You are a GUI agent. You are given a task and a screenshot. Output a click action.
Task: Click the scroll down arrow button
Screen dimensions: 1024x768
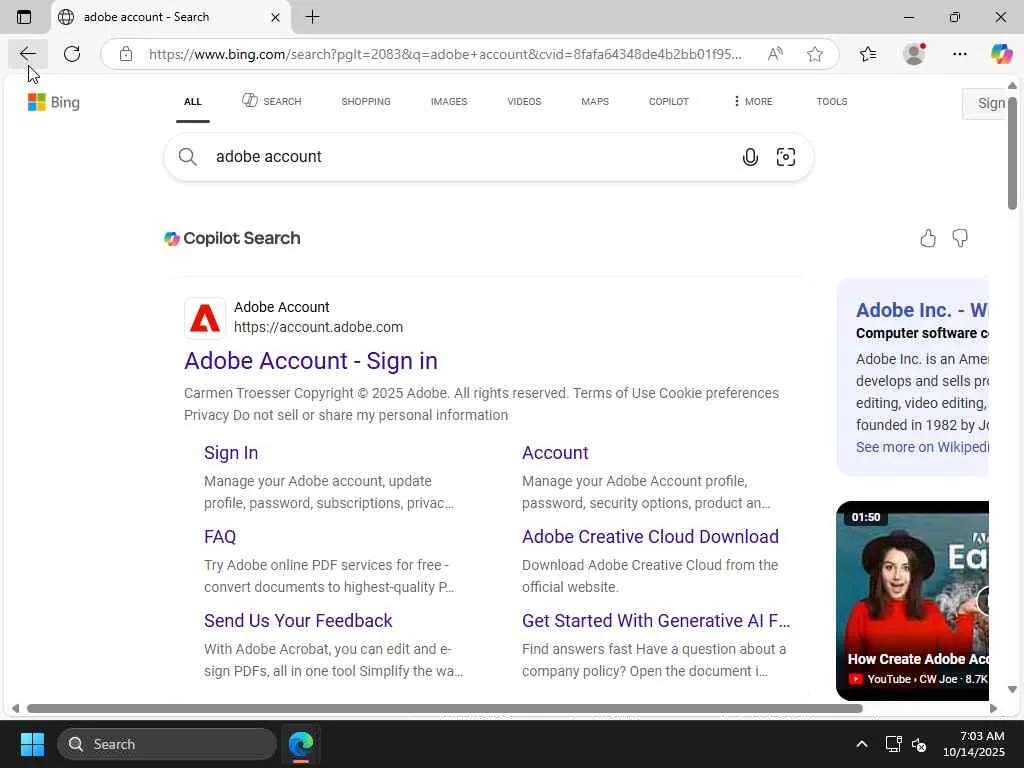pos(1012,690)
